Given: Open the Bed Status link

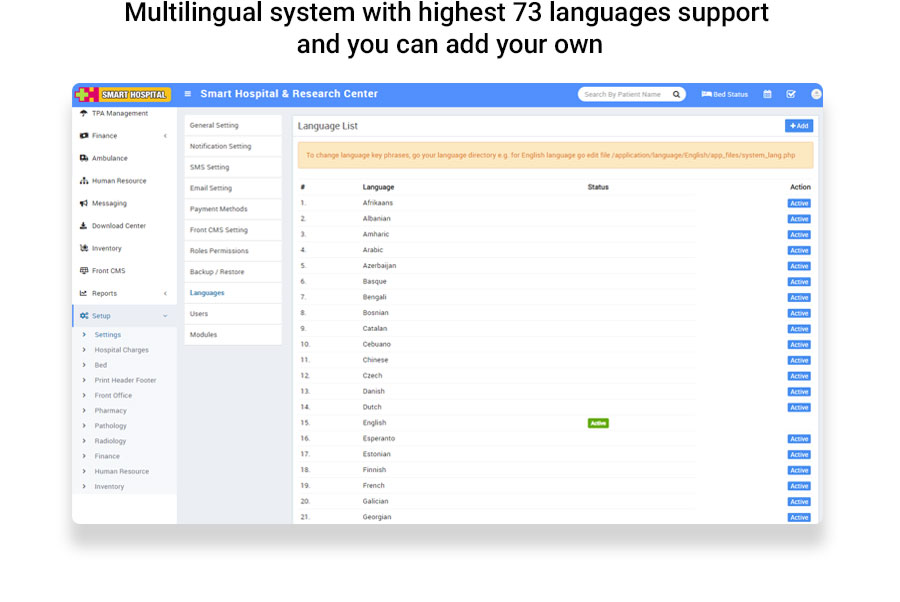Looking at the screenshot, I should [725, 95].
